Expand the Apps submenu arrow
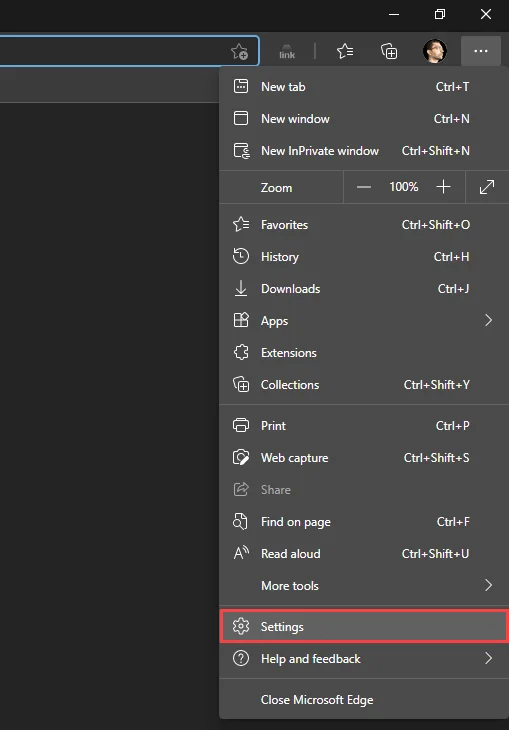509x730 pixels. pyautogui.click(x=489, y=320)
